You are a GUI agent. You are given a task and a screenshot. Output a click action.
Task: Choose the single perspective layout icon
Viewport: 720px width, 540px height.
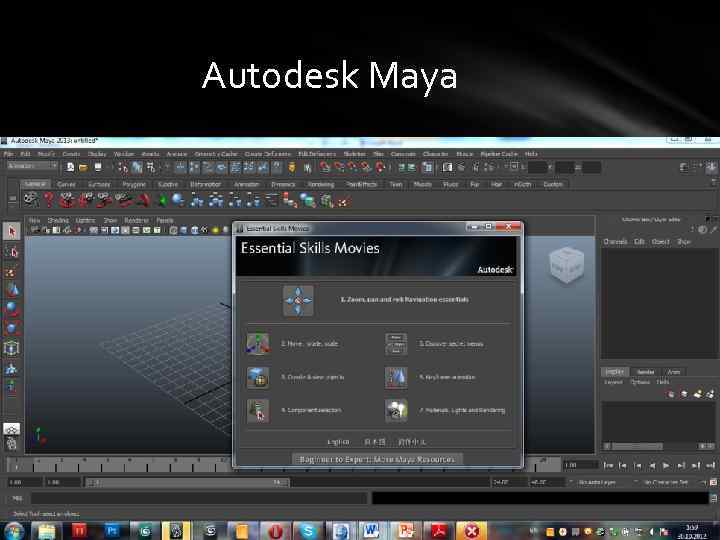(x=11, y=428)
